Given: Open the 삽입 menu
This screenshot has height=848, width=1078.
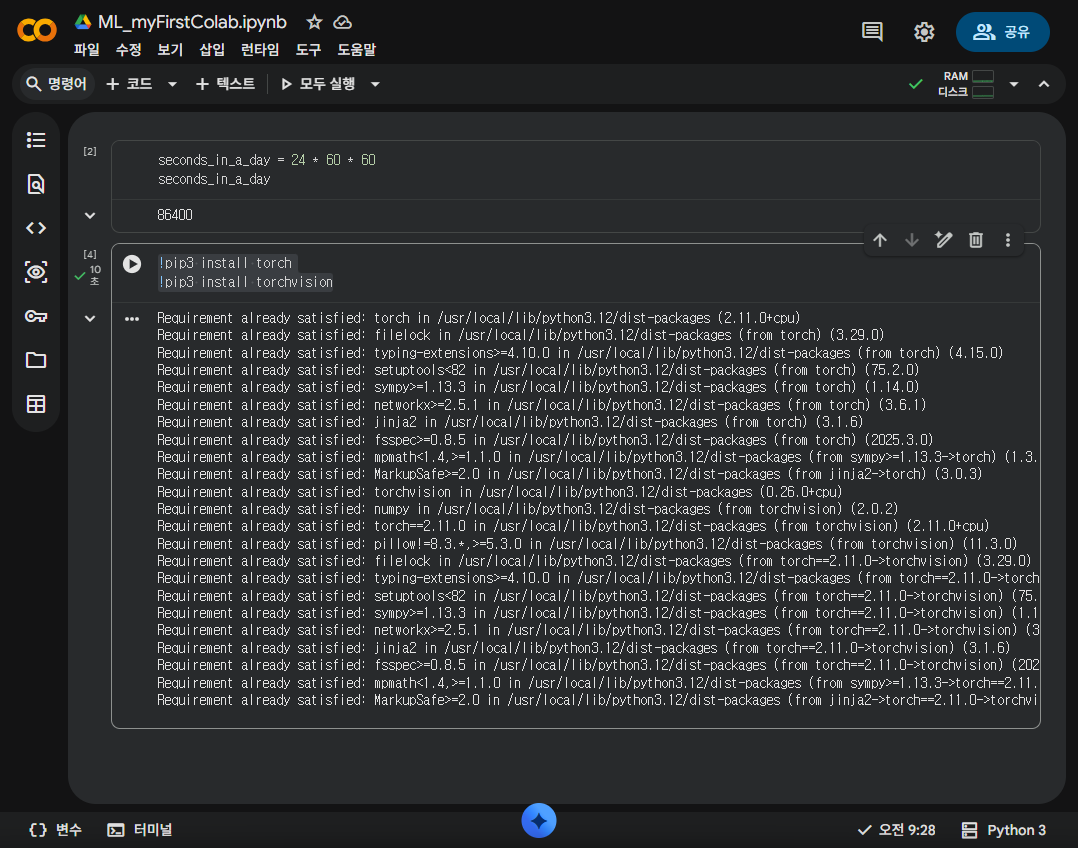Looking at the screenshot, I should point(212,50).
